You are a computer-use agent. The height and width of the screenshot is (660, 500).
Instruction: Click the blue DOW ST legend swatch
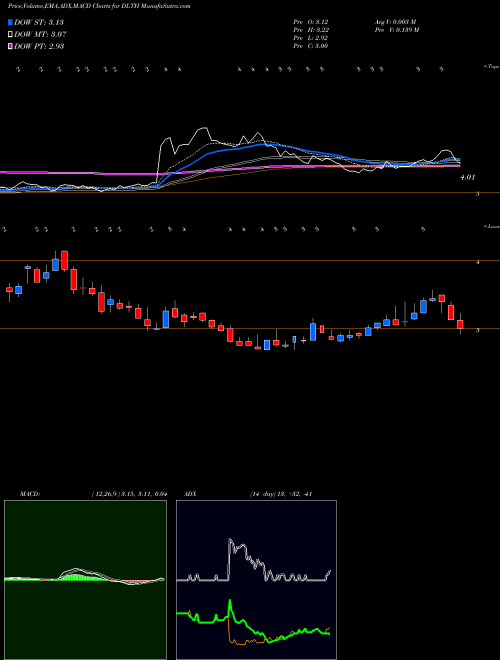coord(10,22)
